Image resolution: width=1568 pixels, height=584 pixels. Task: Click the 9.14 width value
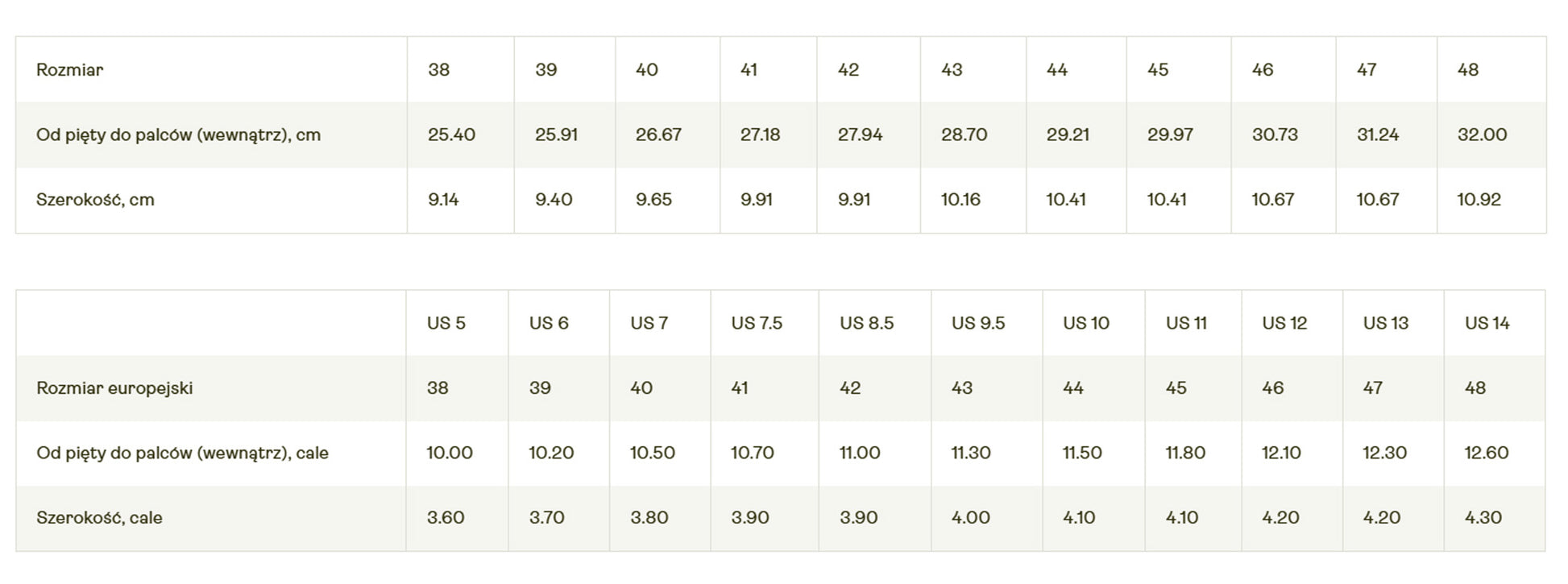tap(443, 200)
